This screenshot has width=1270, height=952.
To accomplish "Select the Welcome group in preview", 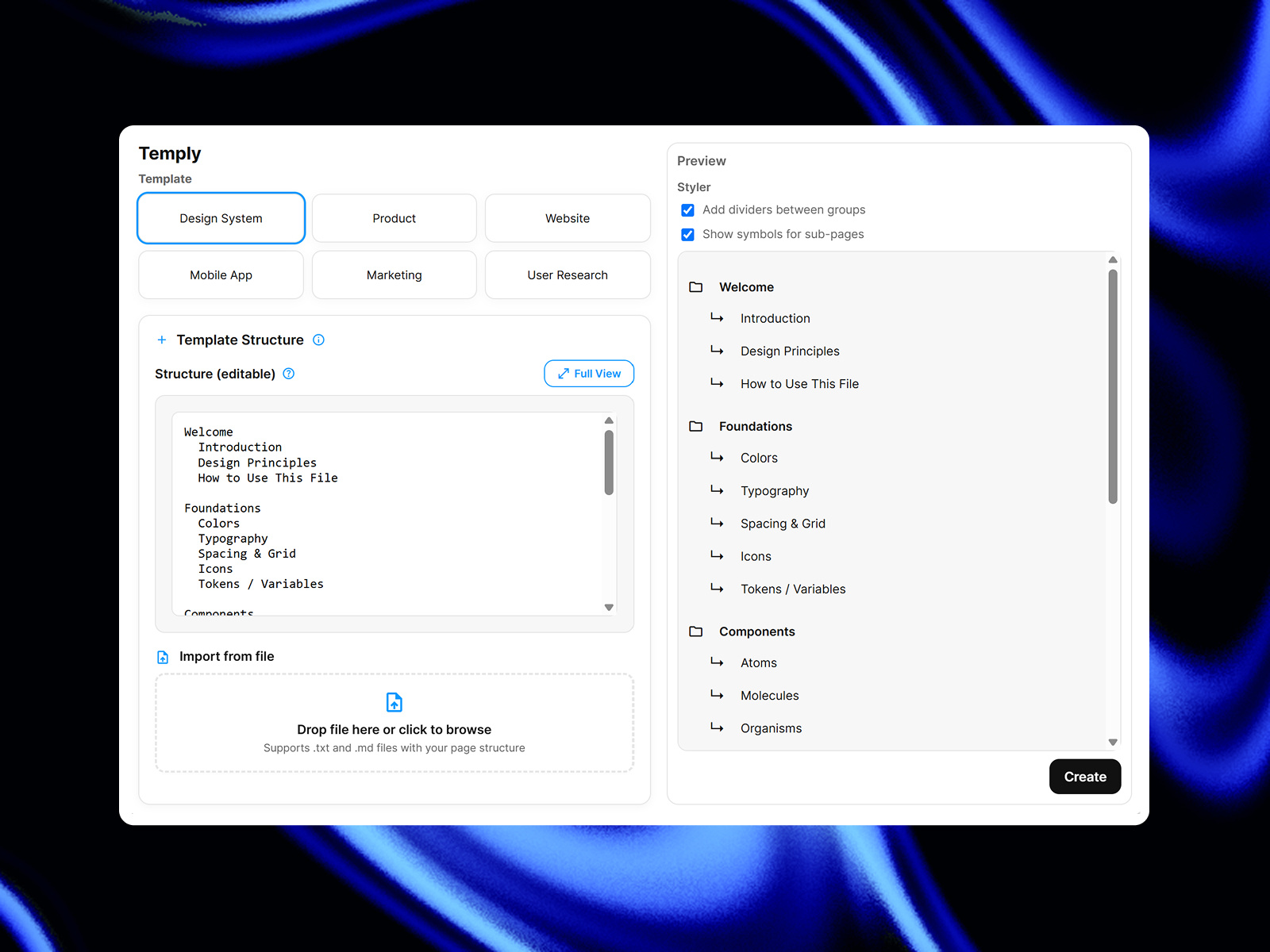I will pyautogui.click(x=746, y=287).
